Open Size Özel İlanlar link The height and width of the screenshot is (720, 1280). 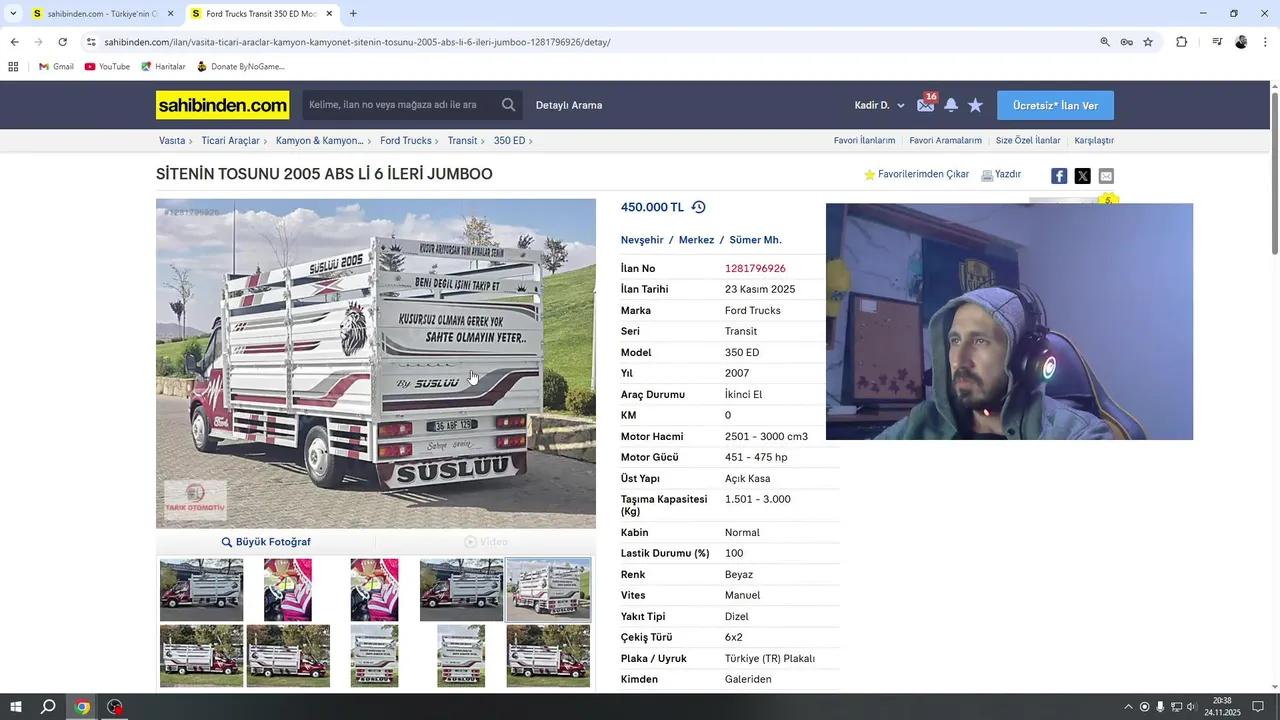pos(1028,141)
